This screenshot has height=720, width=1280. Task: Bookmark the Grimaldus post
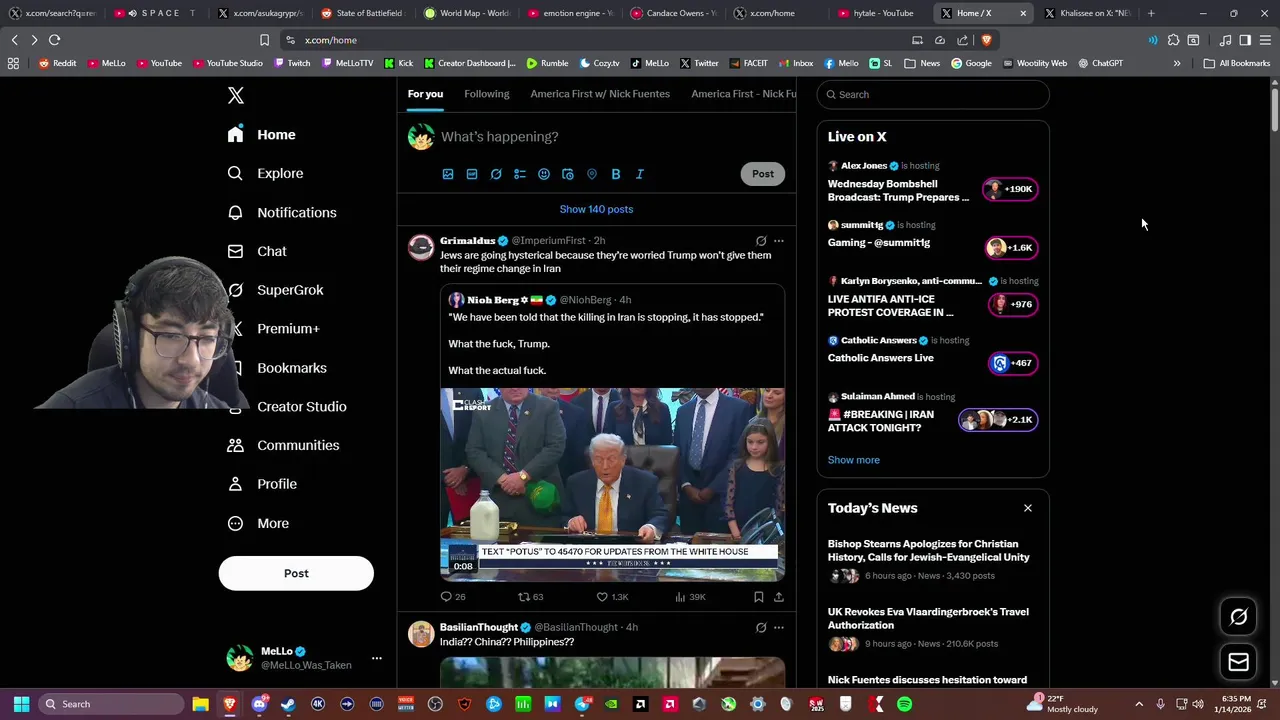pos(759,597)
